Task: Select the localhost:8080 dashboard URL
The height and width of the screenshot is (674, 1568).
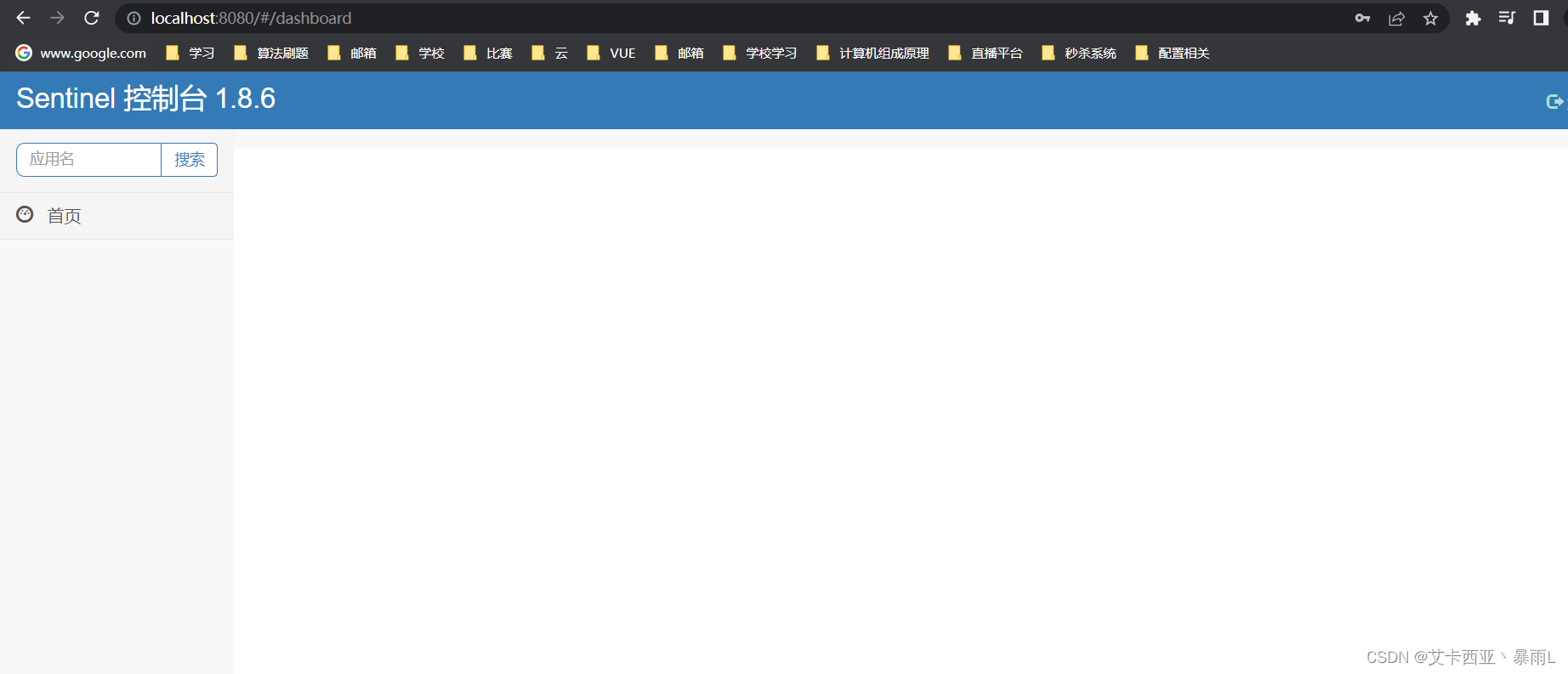Action: [251, 18]
